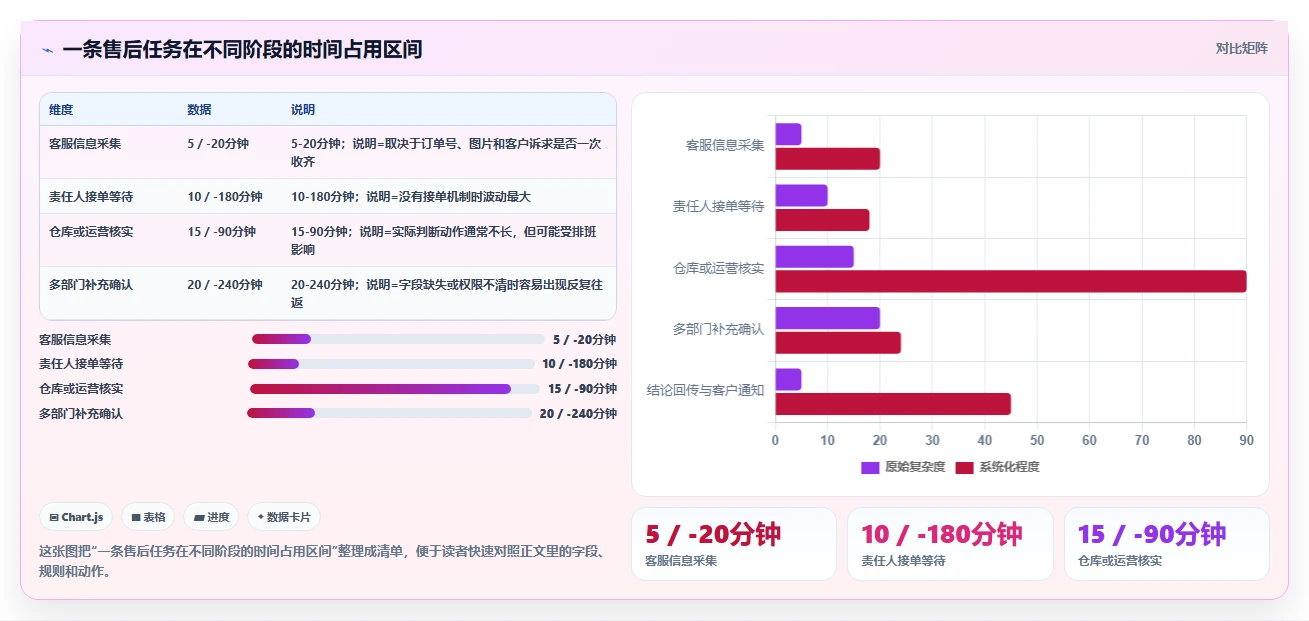The width and height of the screenshot is (1309, 621).
Task: Click the purple bar for 仓库或运营核实
Action: point(814,257)
